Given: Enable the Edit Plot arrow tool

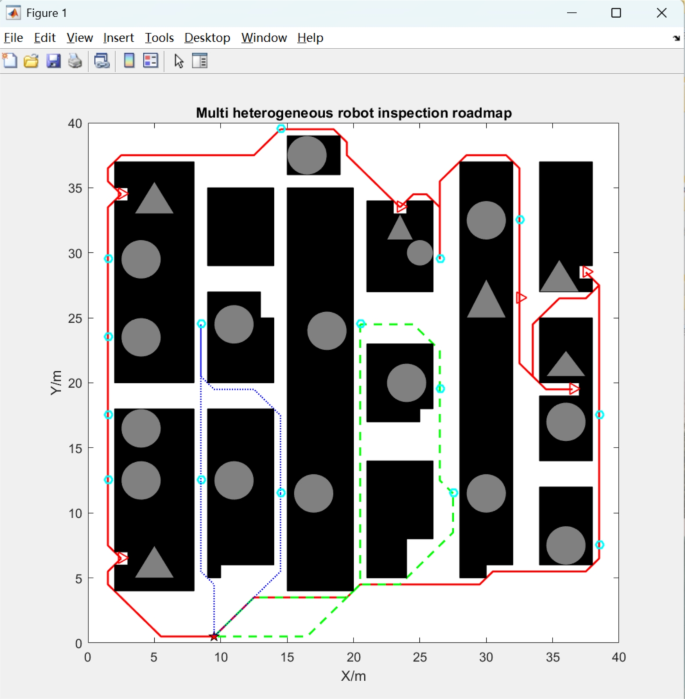Looking at the screenshot, I should coord(179,61).
